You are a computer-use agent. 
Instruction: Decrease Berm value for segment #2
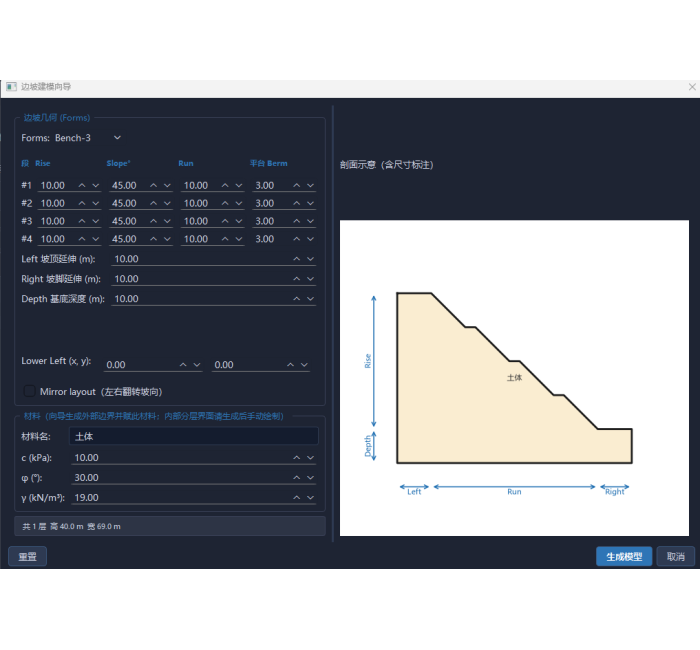(x=311, y=203)
